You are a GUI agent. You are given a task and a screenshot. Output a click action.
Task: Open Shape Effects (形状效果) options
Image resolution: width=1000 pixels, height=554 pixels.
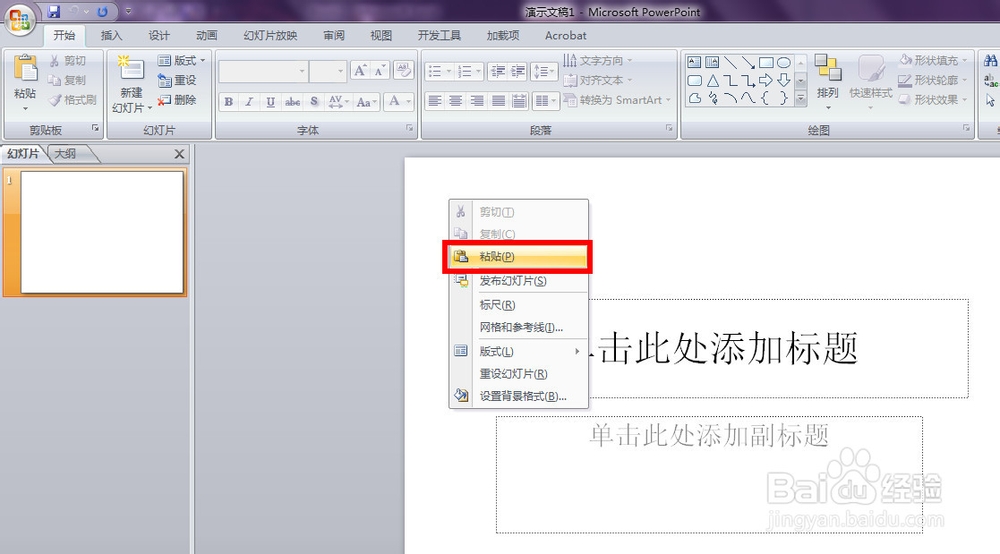click(934, 100)
